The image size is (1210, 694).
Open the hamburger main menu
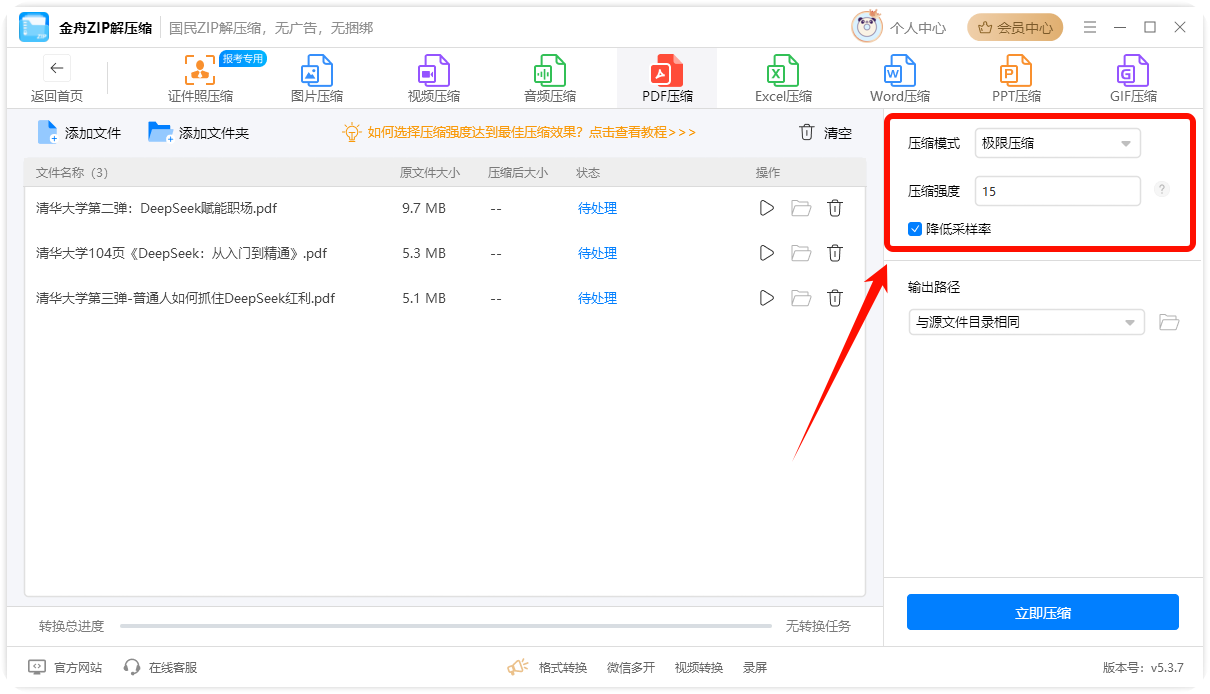(x=1090, y=27)
